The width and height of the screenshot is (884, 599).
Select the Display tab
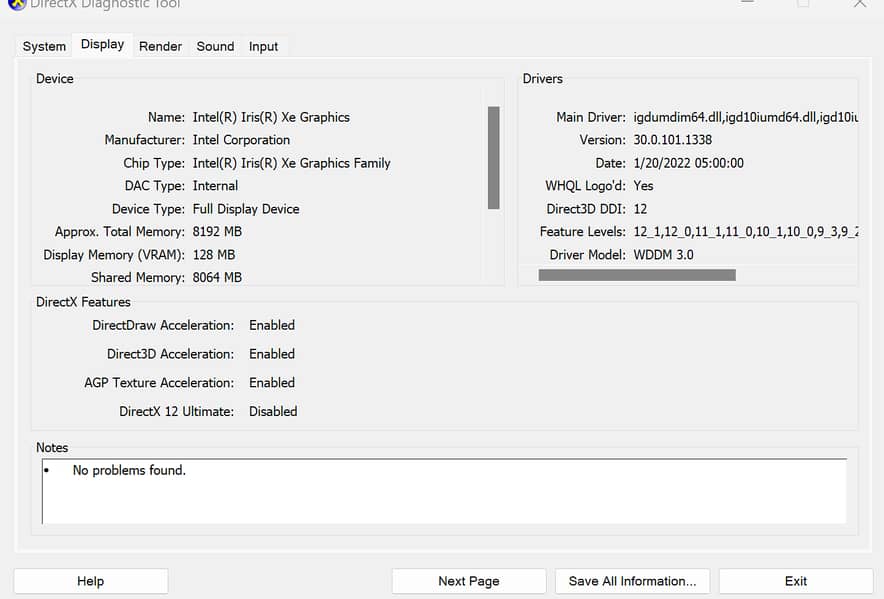click(x=103, y=45)
